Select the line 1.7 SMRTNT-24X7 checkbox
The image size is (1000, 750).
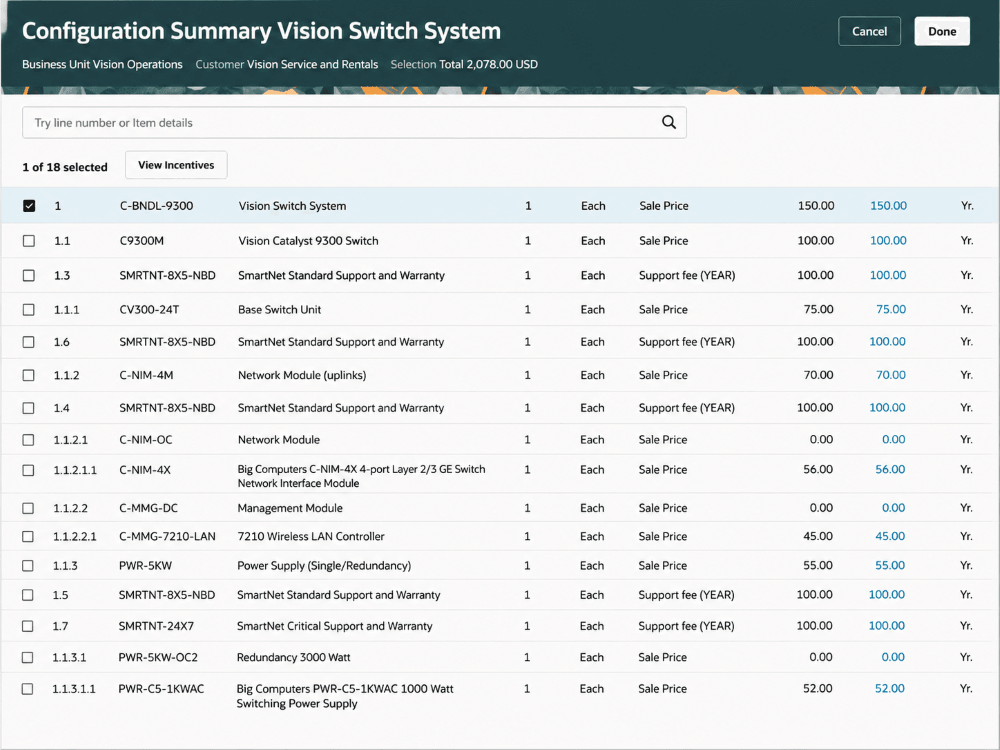coord(28,626)
